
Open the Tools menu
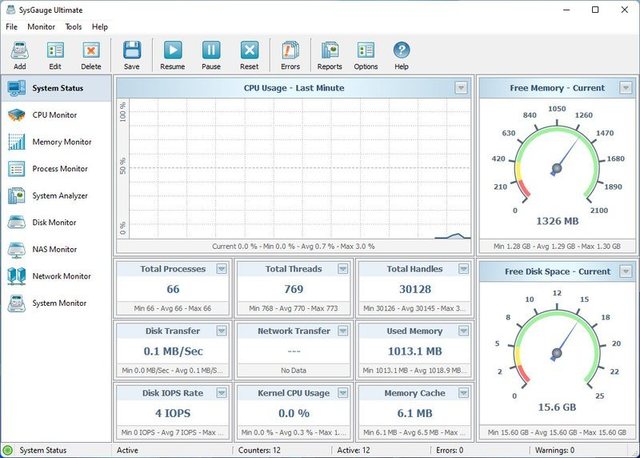[73, 26]
